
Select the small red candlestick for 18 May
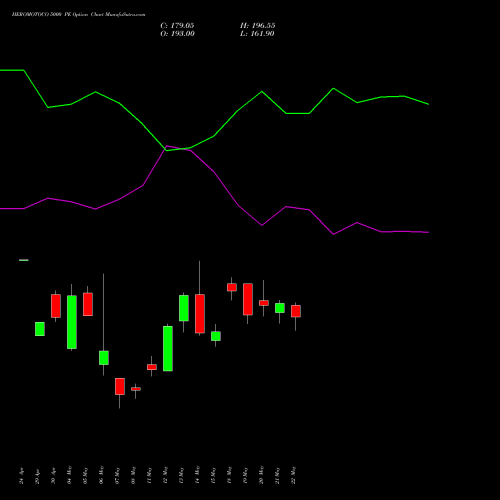pos(232,287)
